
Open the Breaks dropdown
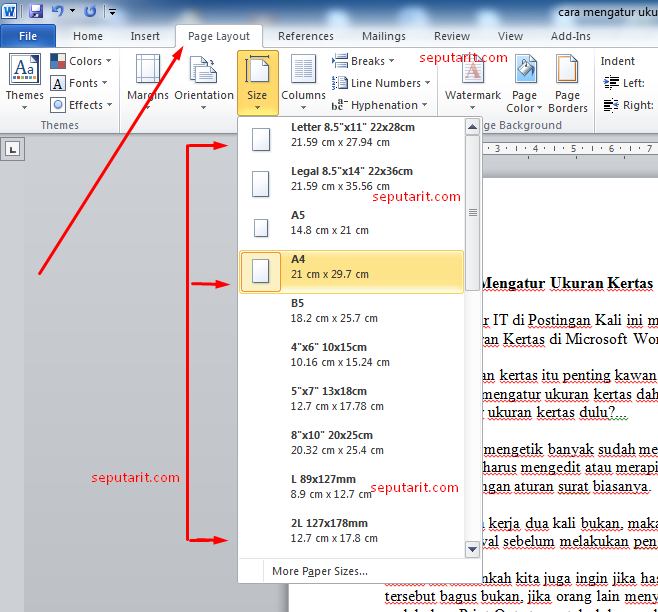(363, 61)
